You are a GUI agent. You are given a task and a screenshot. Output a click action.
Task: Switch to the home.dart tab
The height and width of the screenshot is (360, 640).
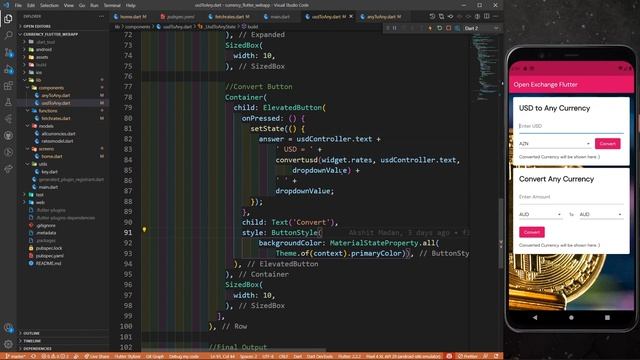point(131,17)
